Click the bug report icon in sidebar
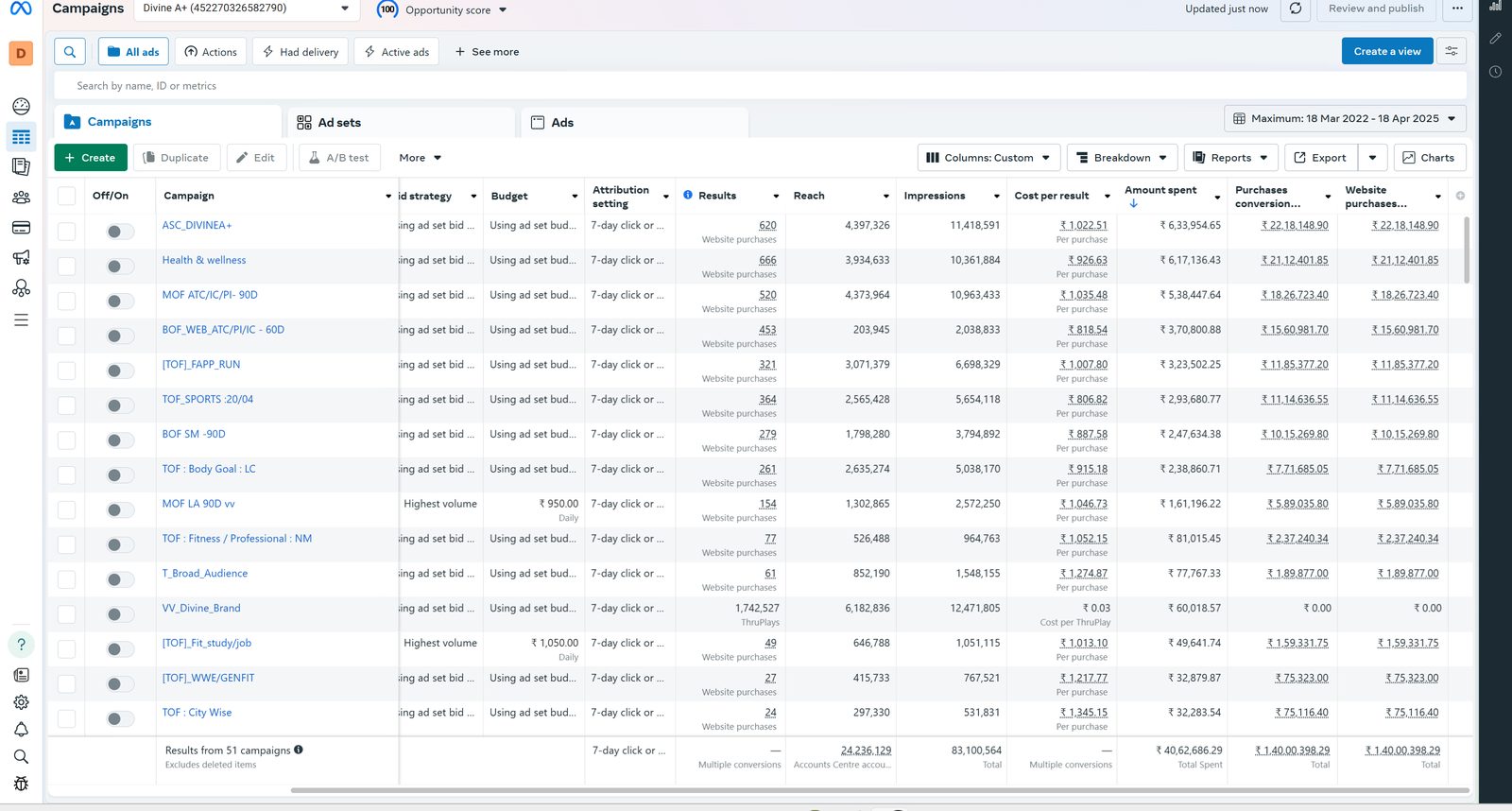The height and width of the screenshot is (811, 1512). (x=21, y=784)
